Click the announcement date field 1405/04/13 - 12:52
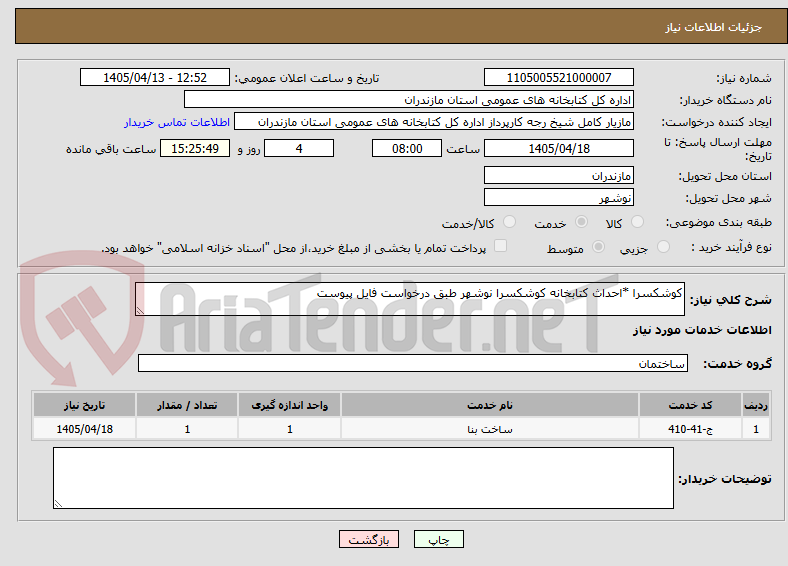This screenshot has height=566, width=788. tap(155, 77)
